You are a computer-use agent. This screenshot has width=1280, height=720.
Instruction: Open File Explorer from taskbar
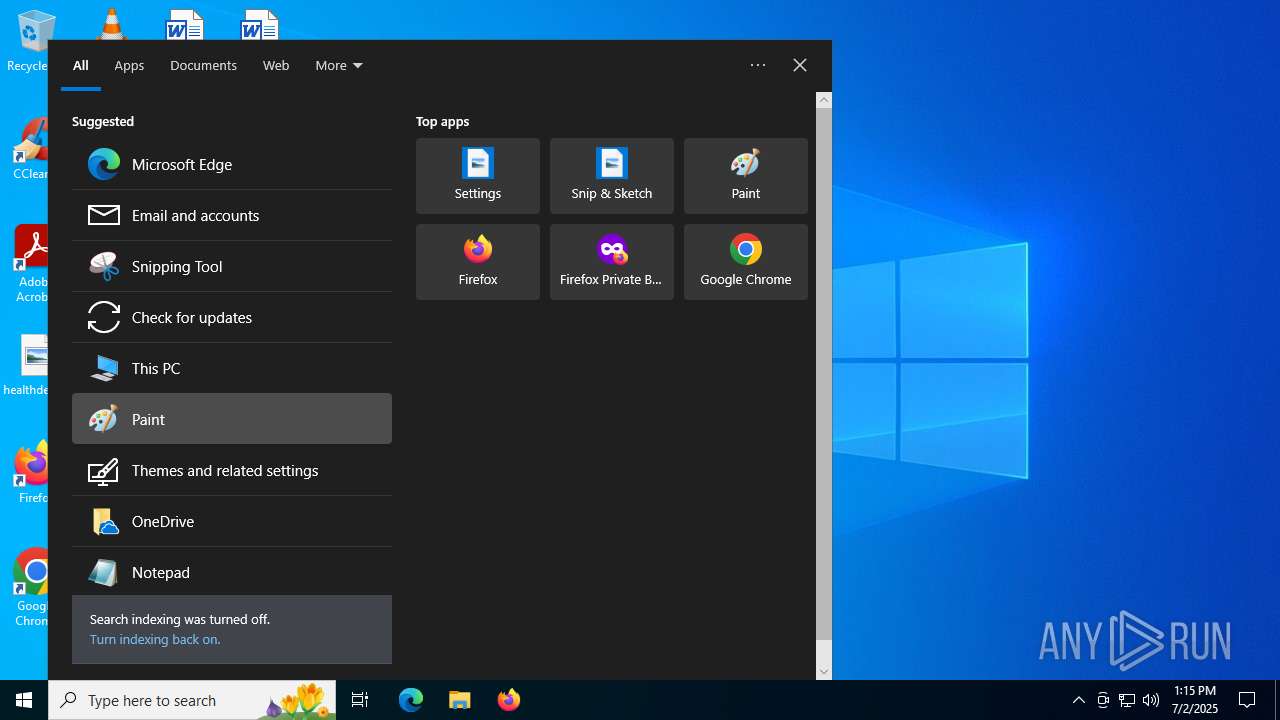[460, 700]
